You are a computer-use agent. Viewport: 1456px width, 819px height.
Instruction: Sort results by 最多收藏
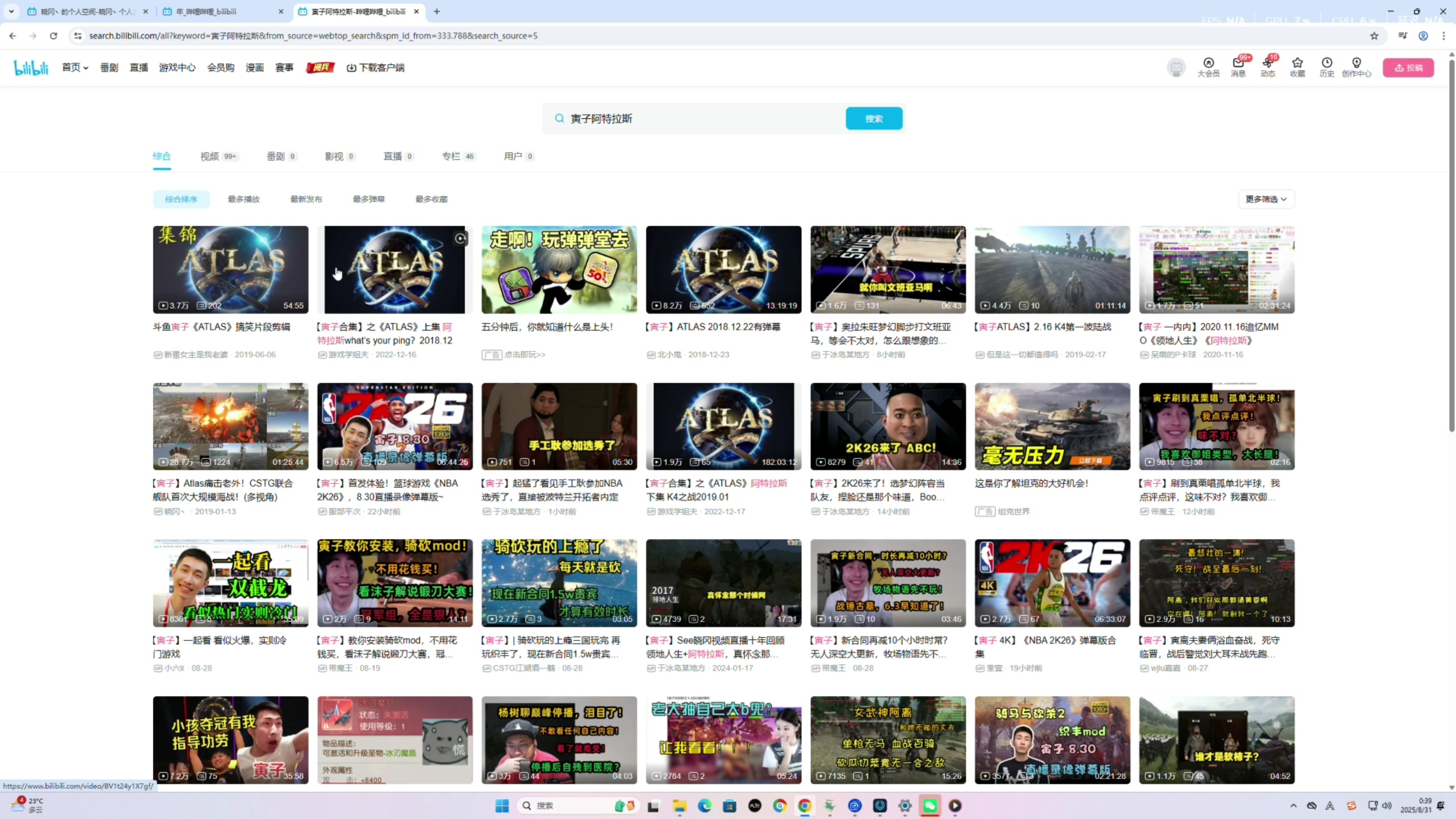tap(431, 199)
